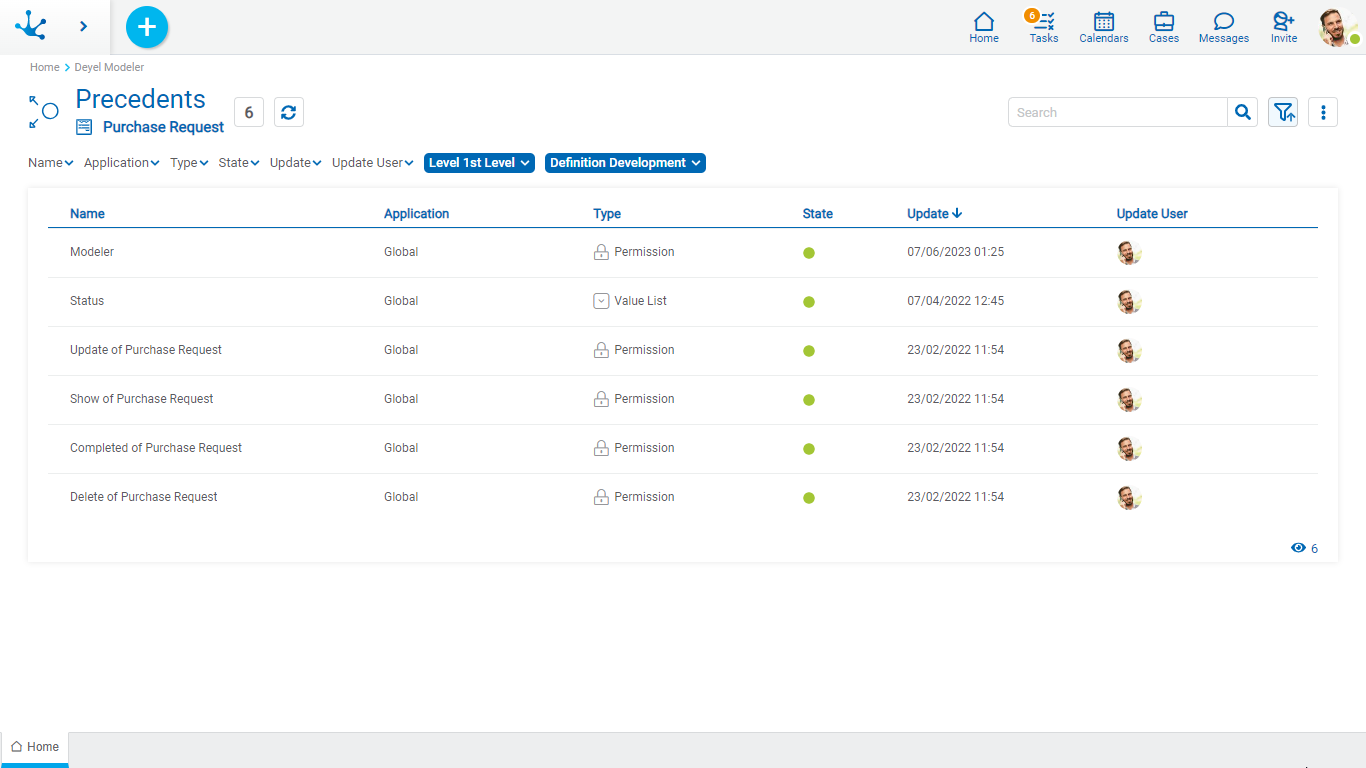Click lock icon in Update of Purchase Request row
The width and height of the screenshot is (1366, 768).
pyautogui.click(x=601, y=350)
